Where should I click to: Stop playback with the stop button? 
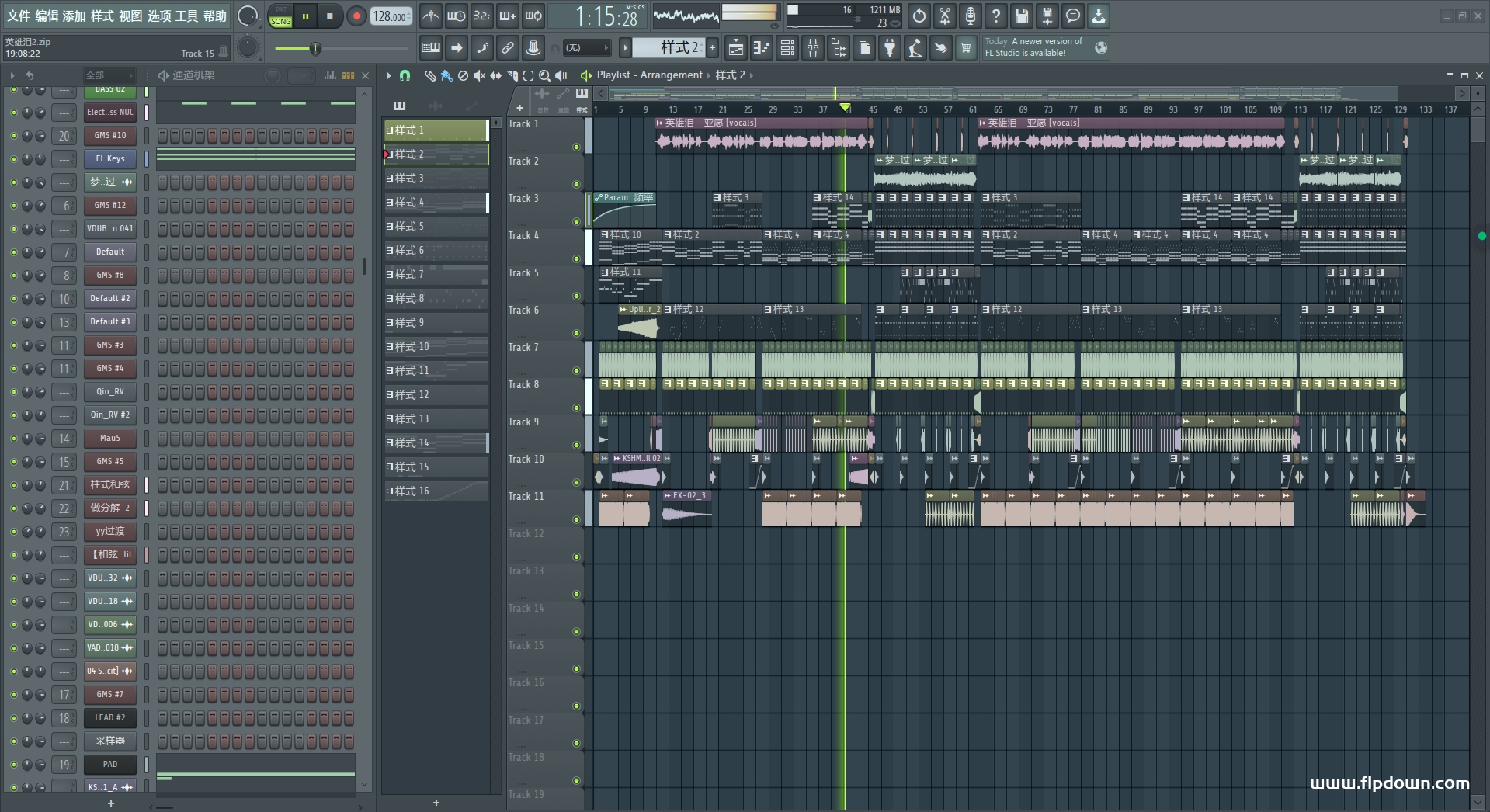330,16
